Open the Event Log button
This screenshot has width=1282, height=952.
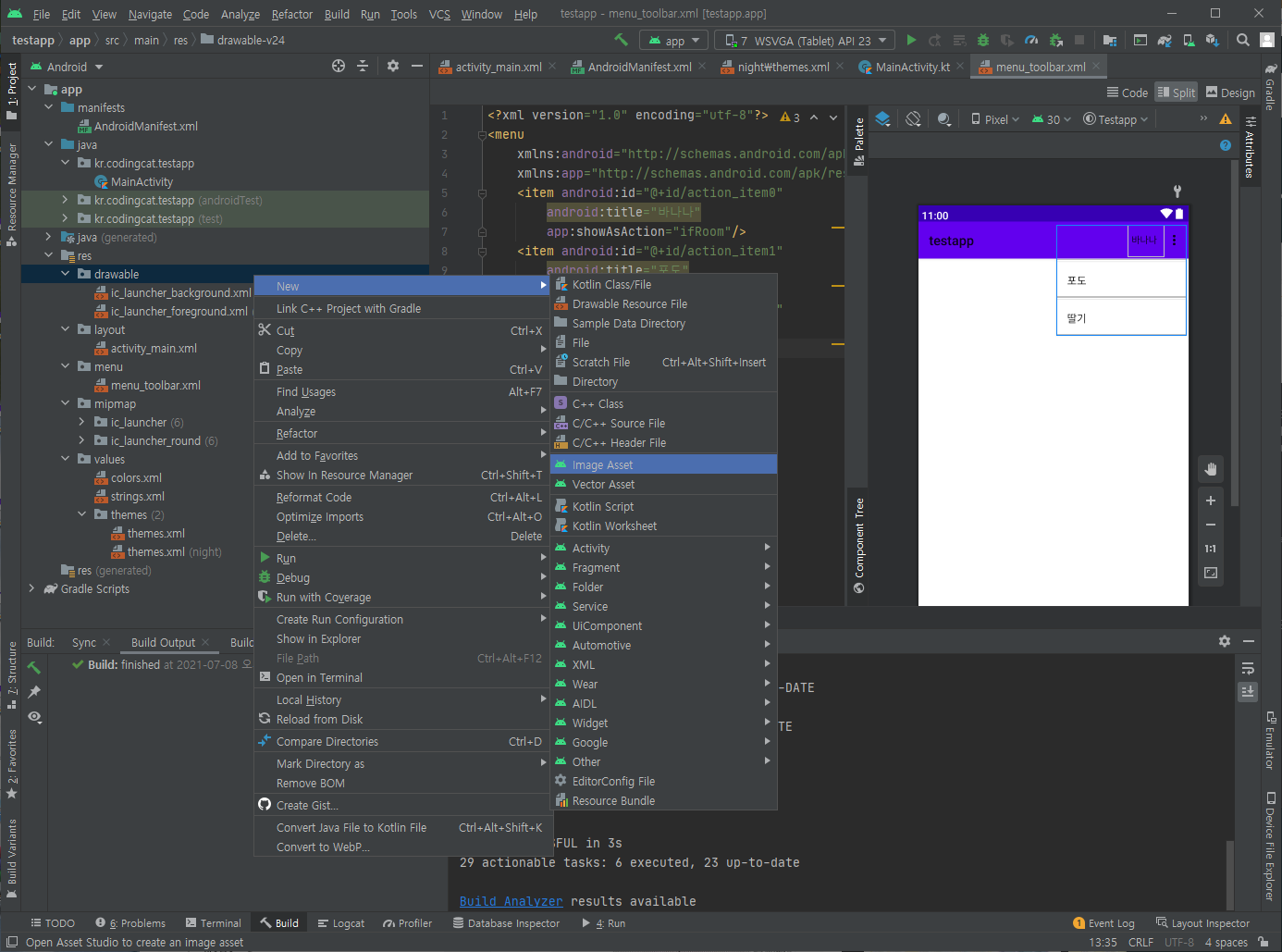(1103, 923)
